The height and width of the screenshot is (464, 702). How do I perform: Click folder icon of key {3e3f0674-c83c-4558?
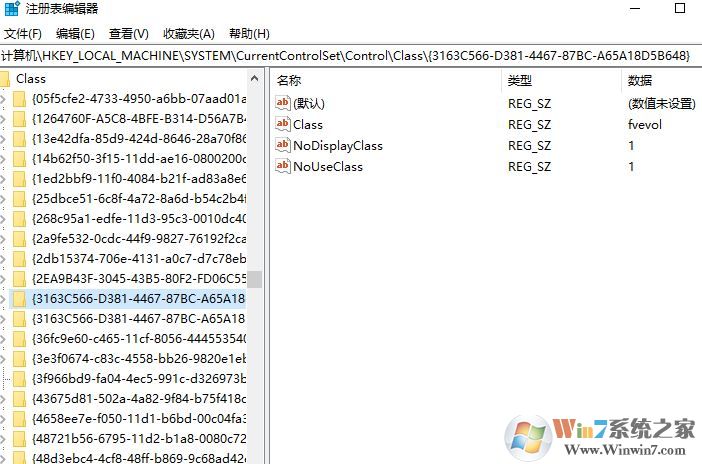click(19, 359)
